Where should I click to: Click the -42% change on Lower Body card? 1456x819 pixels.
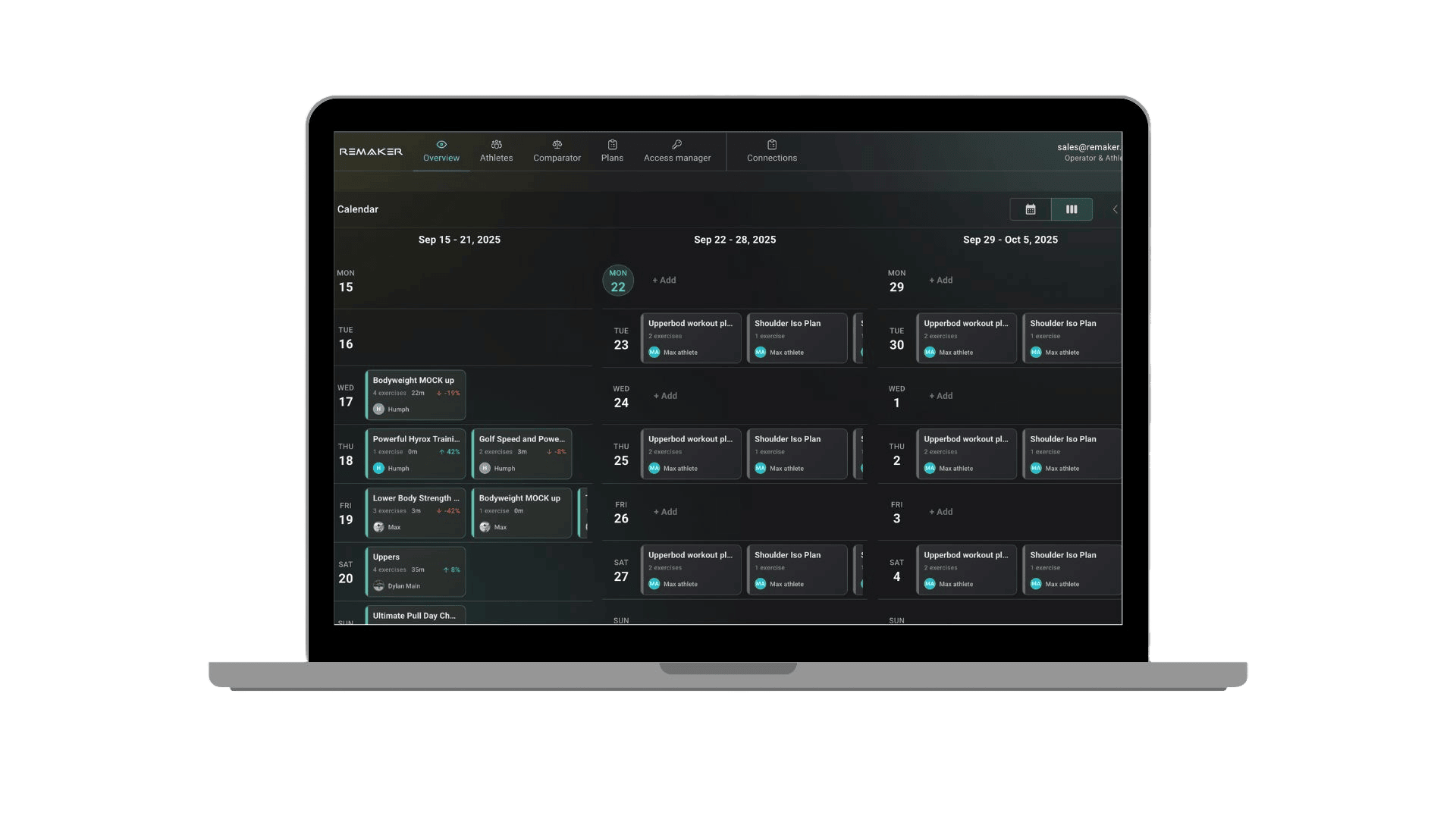pos(448,511)
